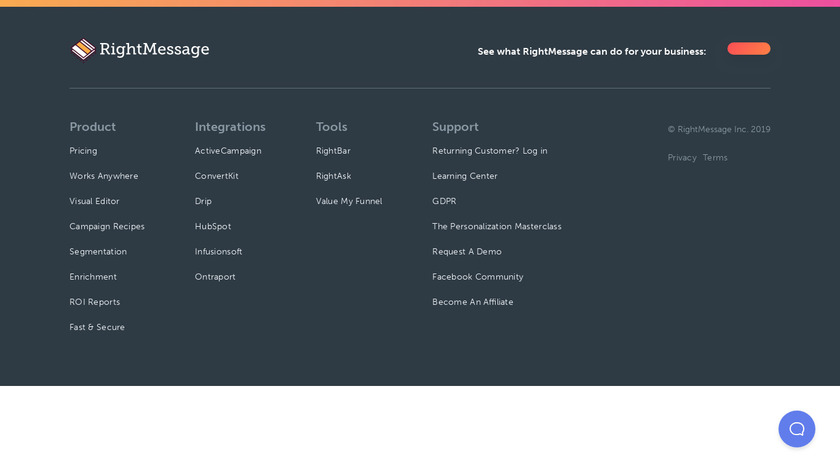840x472 pixels.
Task: Open the Learning Center
Action: click(464, 176)
